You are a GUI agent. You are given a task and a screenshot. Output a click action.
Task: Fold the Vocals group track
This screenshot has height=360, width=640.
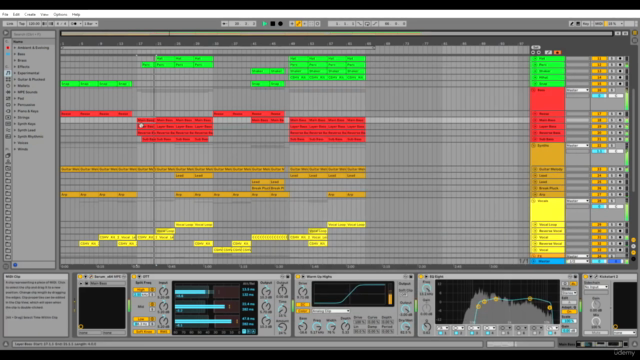pos(534,201)
